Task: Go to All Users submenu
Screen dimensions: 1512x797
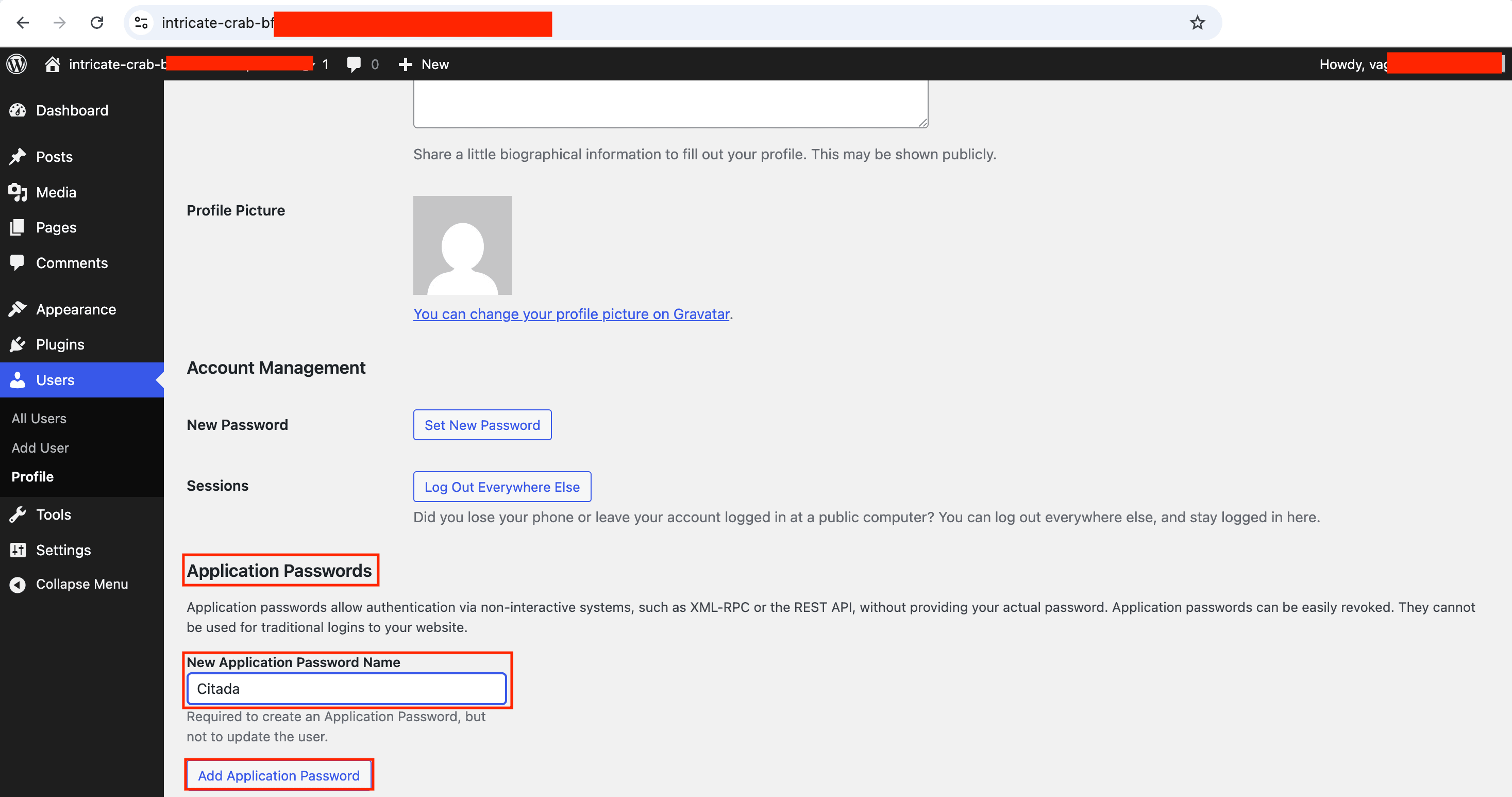Action: click(x=39, y=419)
